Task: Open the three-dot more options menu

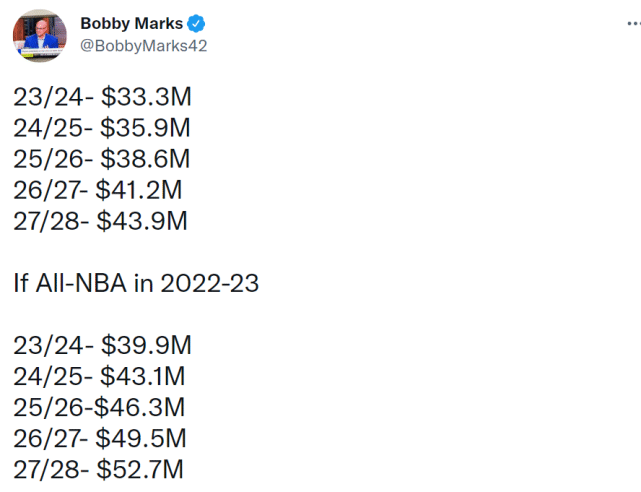Action: click(634, 24)
